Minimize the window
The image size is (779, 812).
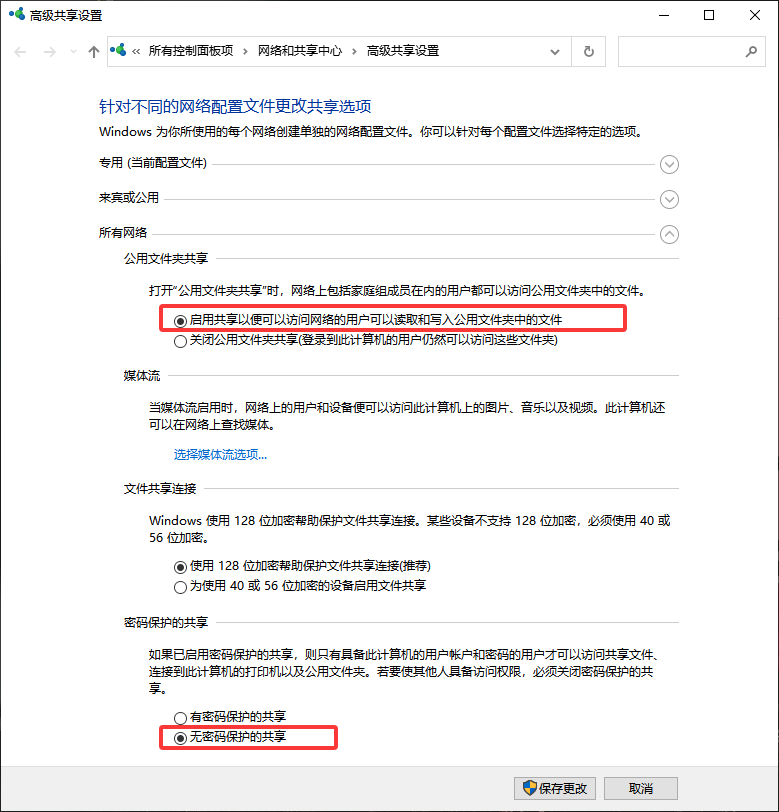664,15
